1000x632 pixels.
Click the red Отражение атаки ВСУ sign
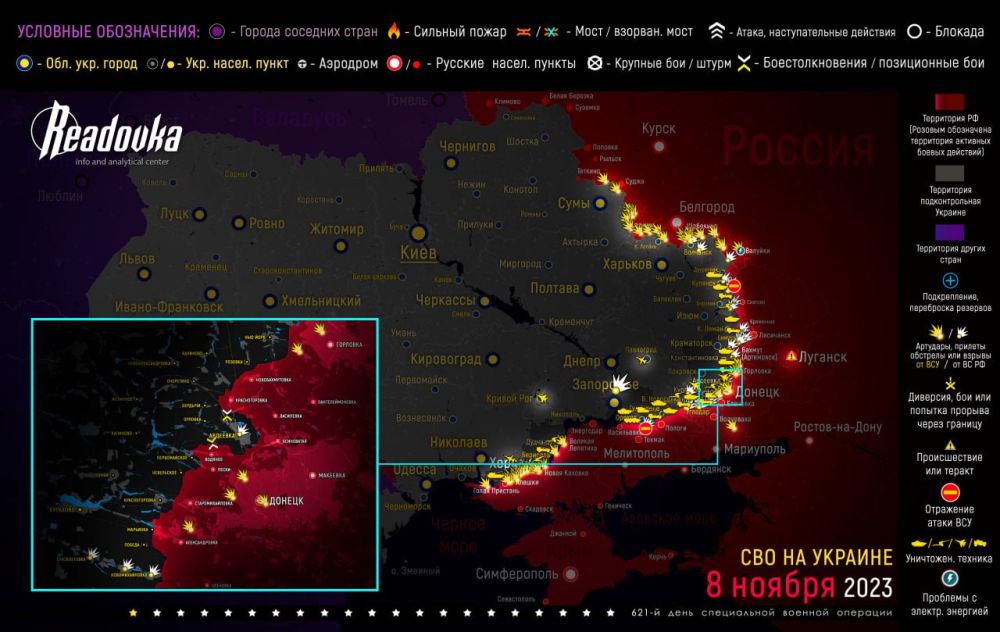pos(950,490)
